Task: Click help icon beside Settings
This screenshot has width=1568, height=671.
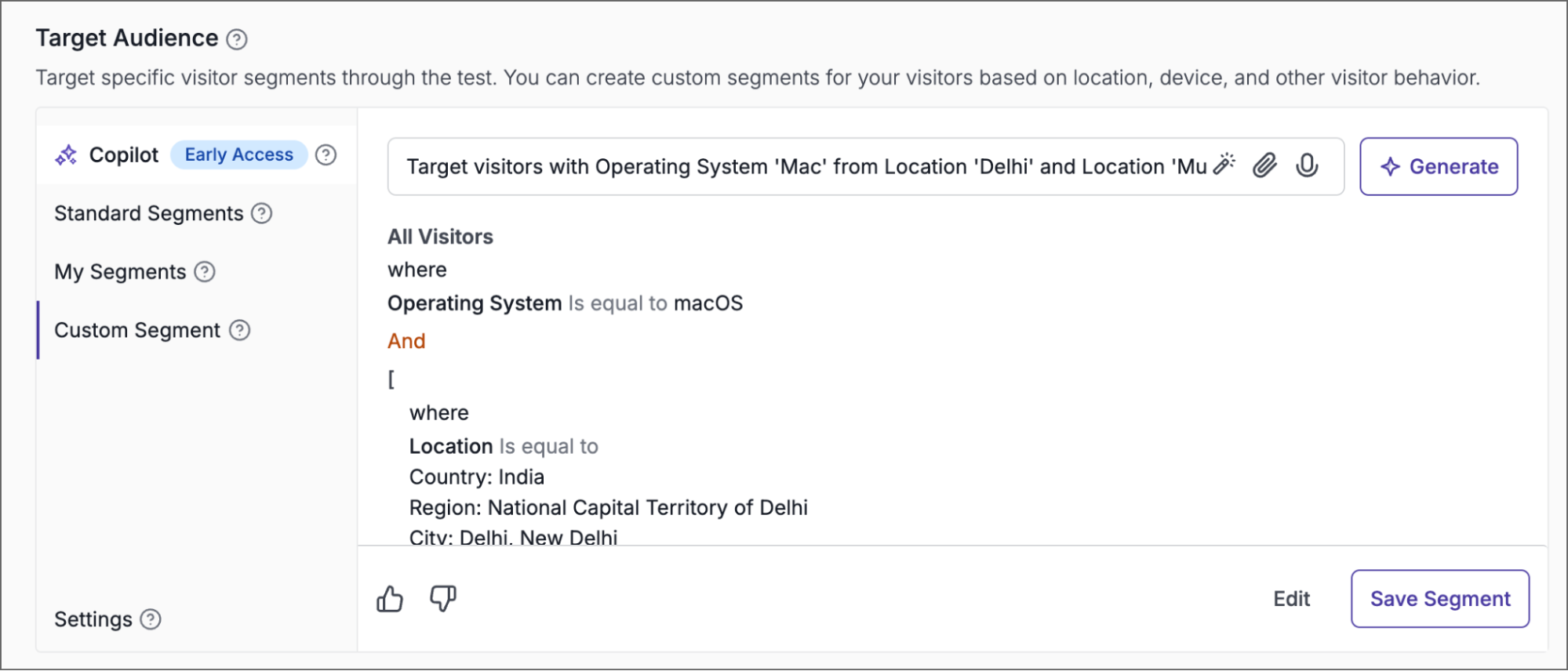Action: (151, 619)
